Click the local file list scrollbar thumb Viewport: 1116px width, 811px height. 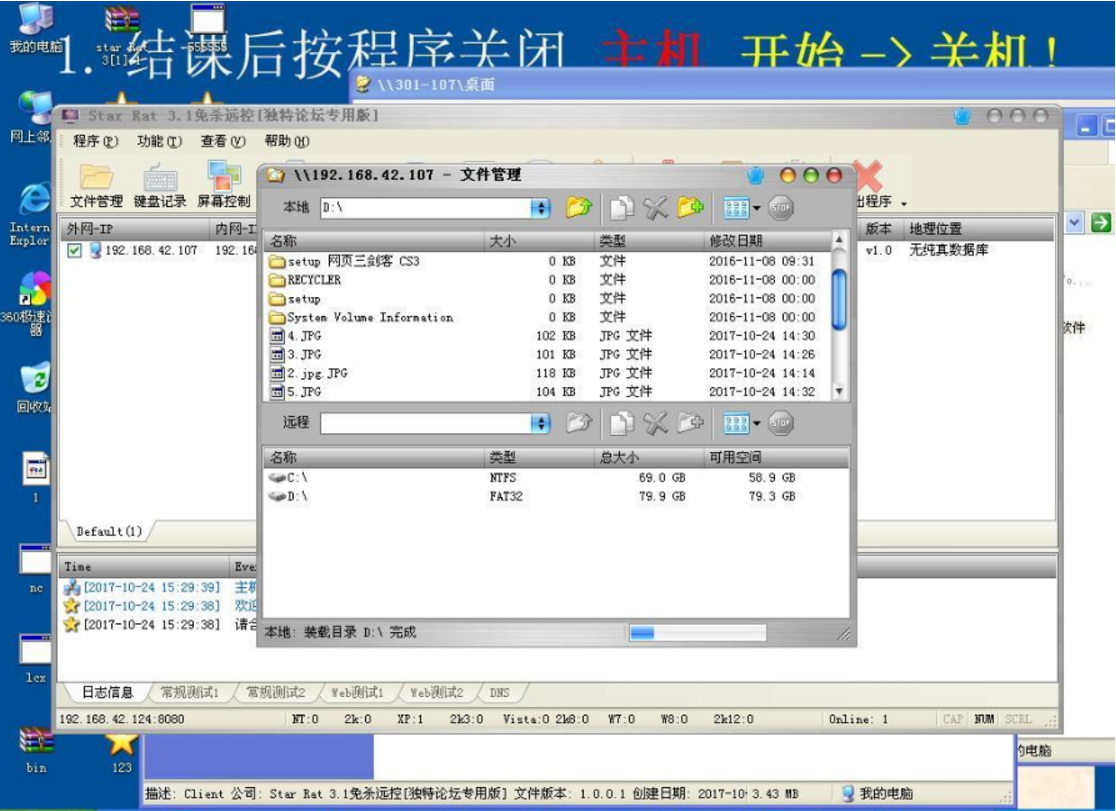coord(839,300)
